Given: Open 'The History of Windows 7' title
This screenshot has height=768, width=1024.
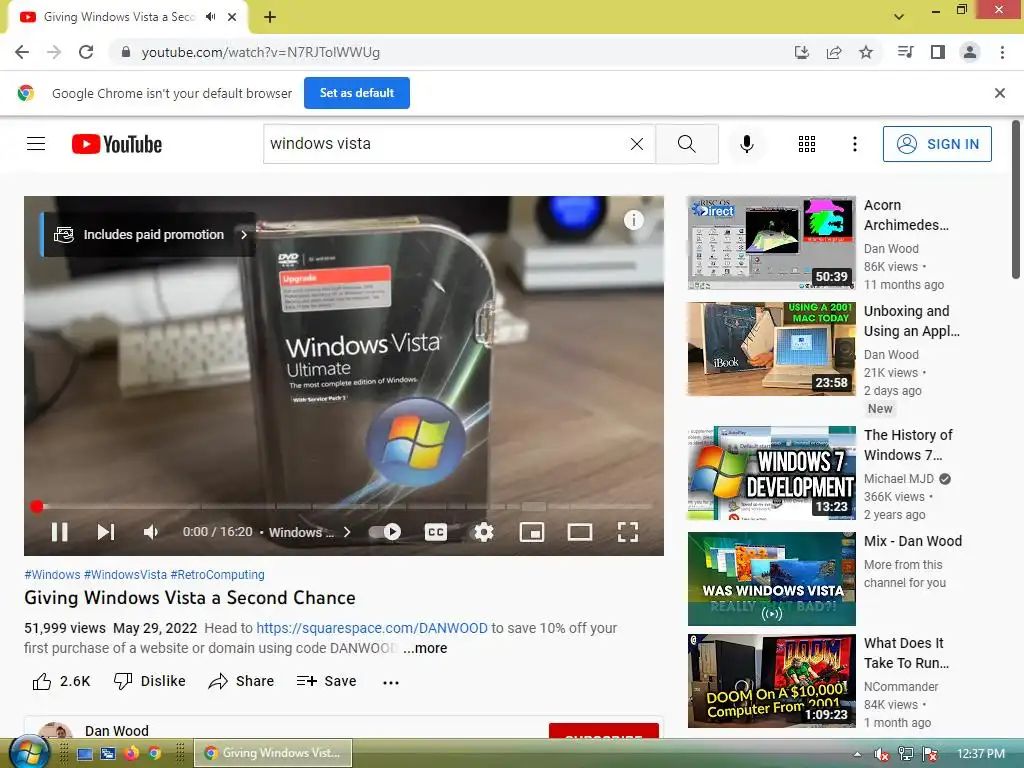Looking at the screenshot, I should [908, 445].
